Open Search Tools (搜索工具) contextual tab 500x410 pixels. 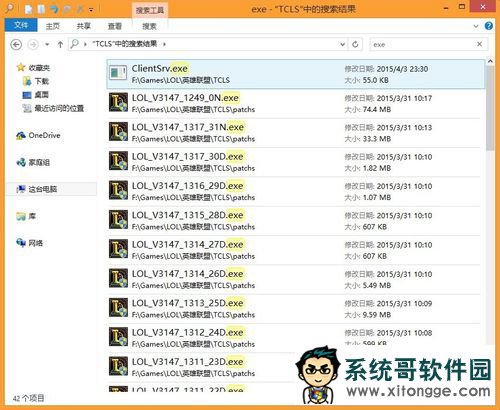[150, 10]
